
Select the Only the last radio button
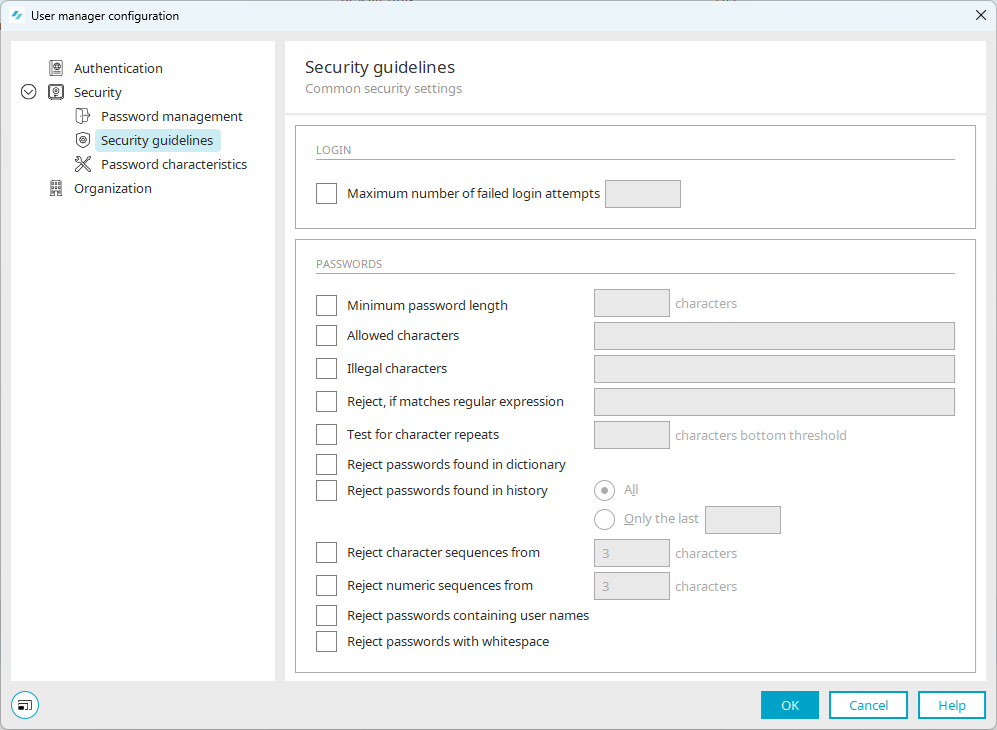(604, 519)
